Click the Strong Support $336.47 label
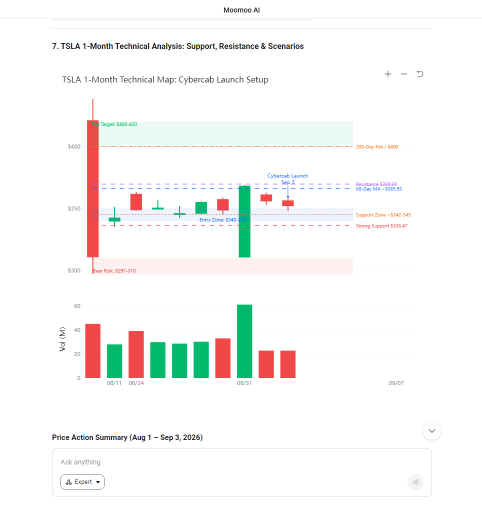 pos(381,226)
